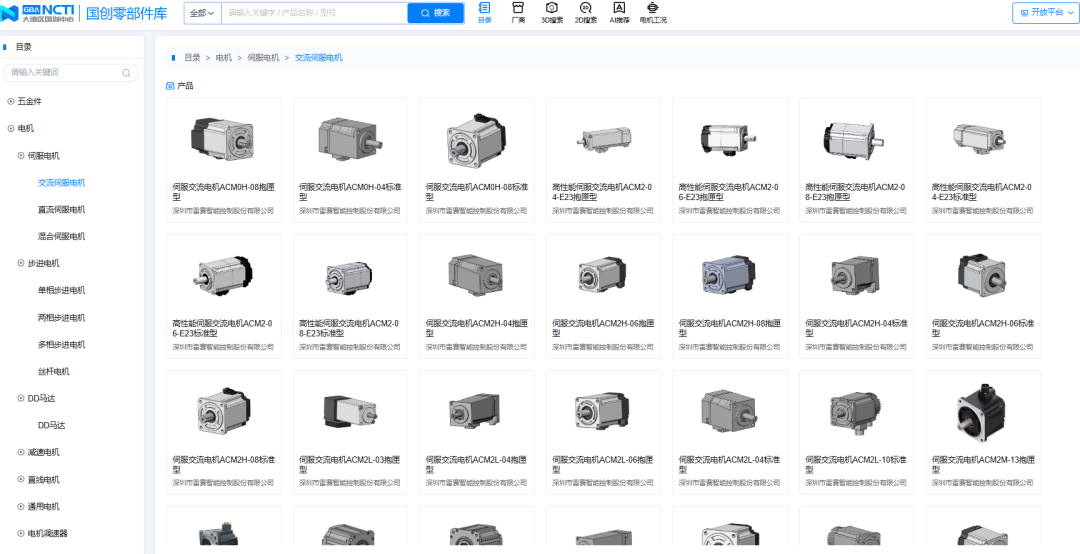Click title 伺服交流电机ACM2H-04标准型
The height and width of the screenshot is (554, 1080).
point(856,327)
